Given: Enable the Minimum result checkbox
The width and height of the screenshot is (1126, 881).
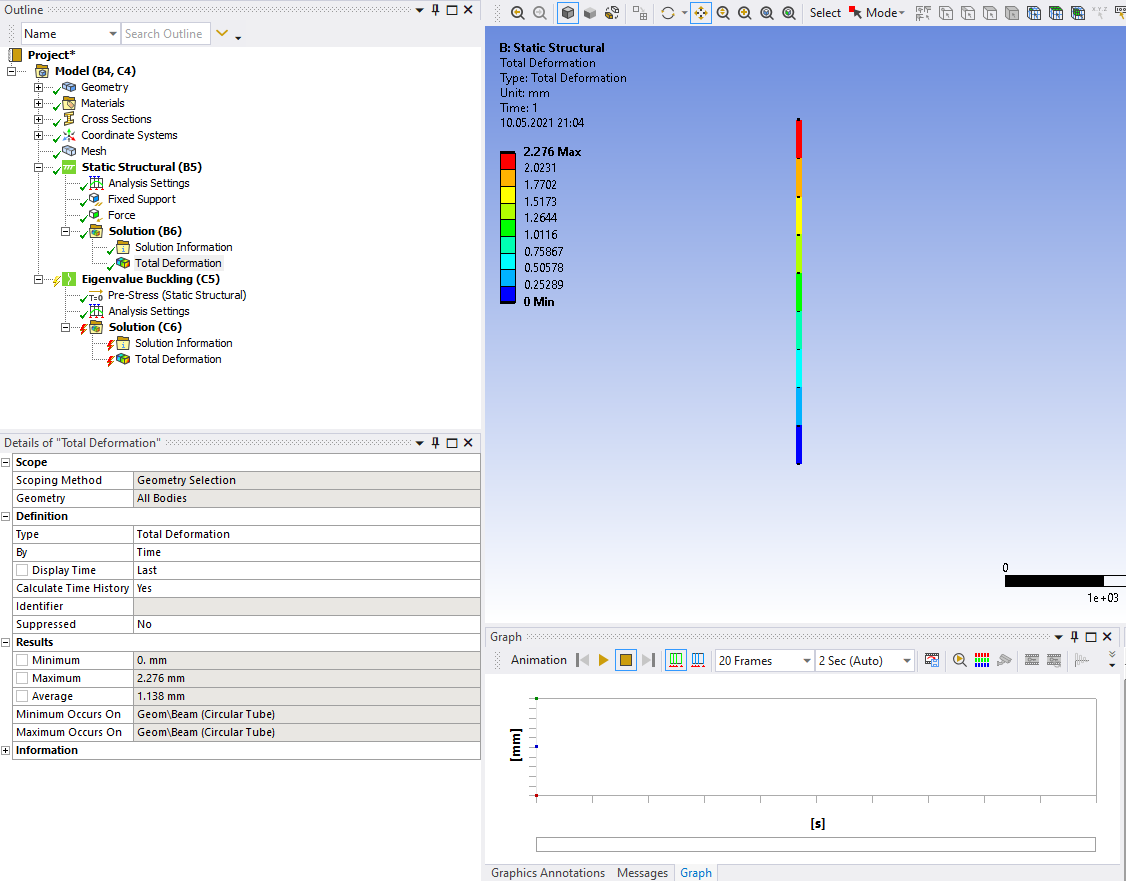Looking at the screenshot, I should (x=22, y=660).
